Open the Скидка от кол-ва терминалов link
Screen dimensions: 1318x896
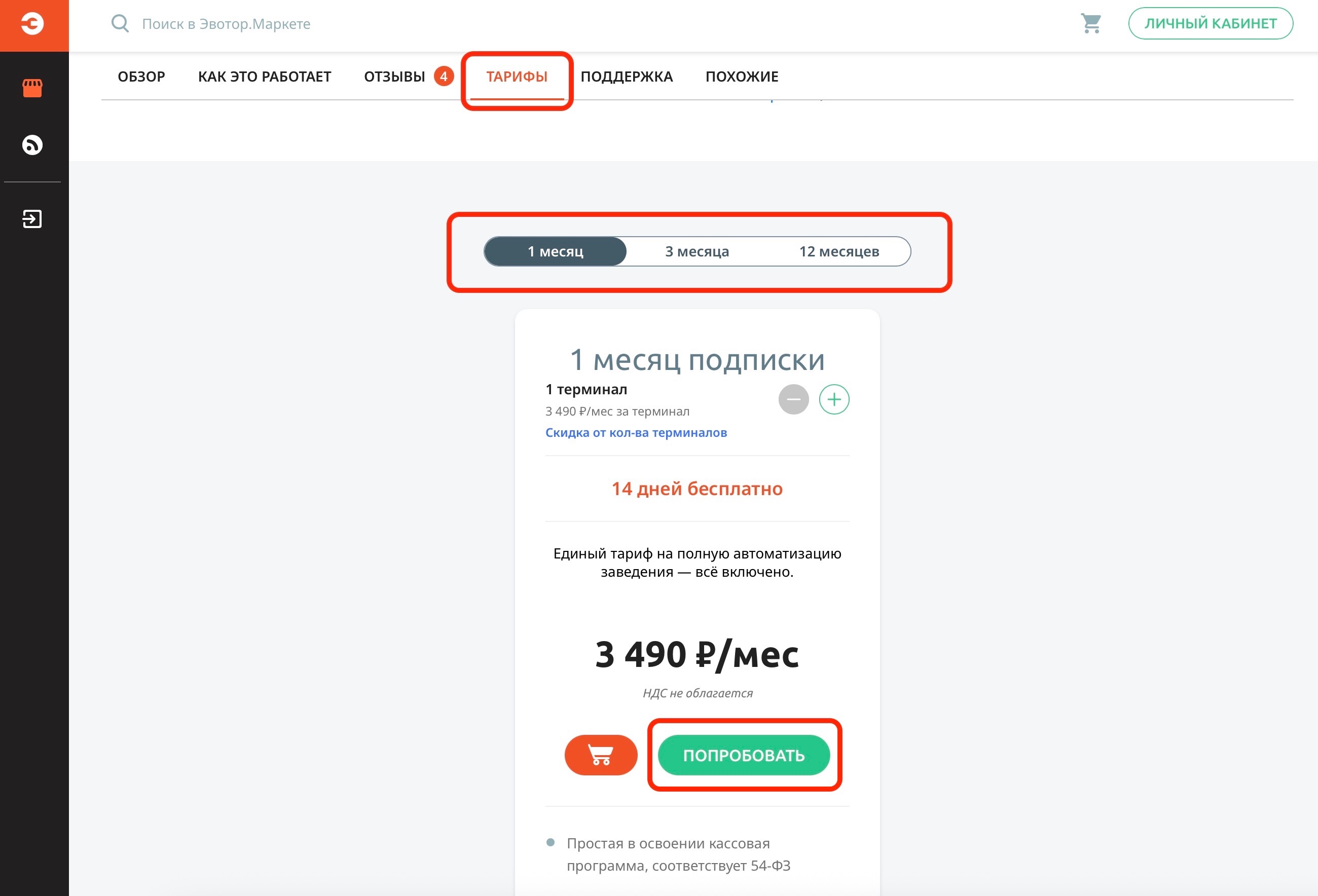point(636,433)
